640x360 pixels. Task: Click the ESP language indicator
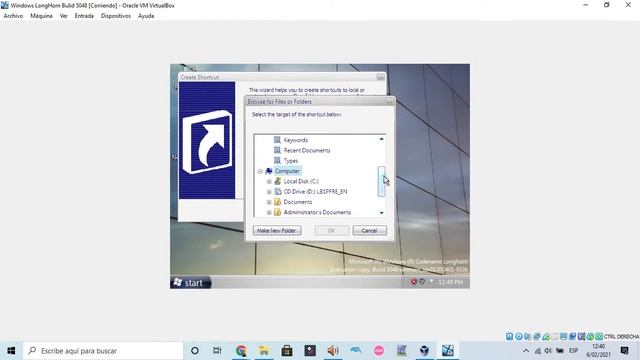[573, 351]
